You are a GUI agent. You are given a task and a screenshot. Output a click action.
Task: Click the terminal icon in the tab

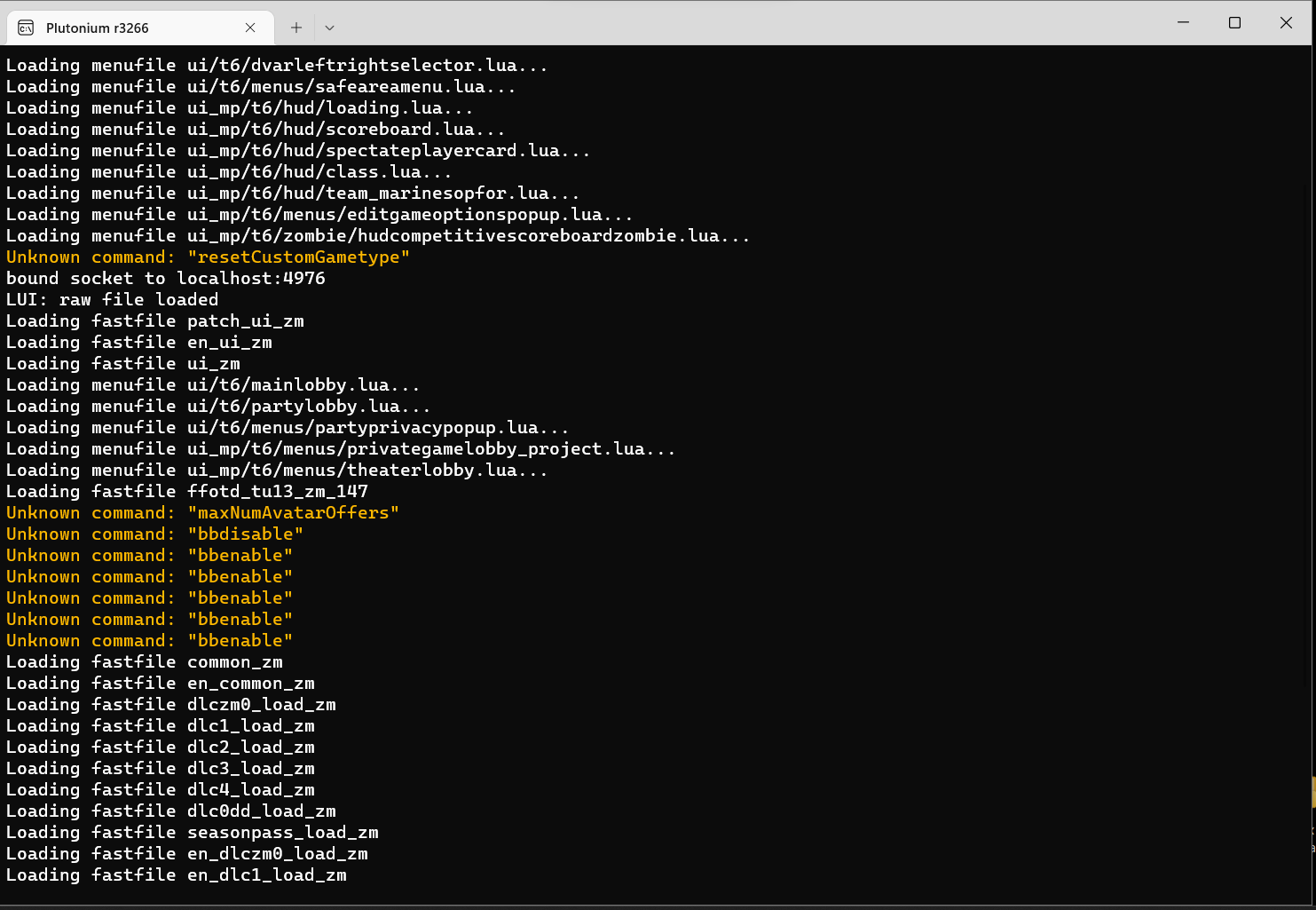tap(27, 28)
